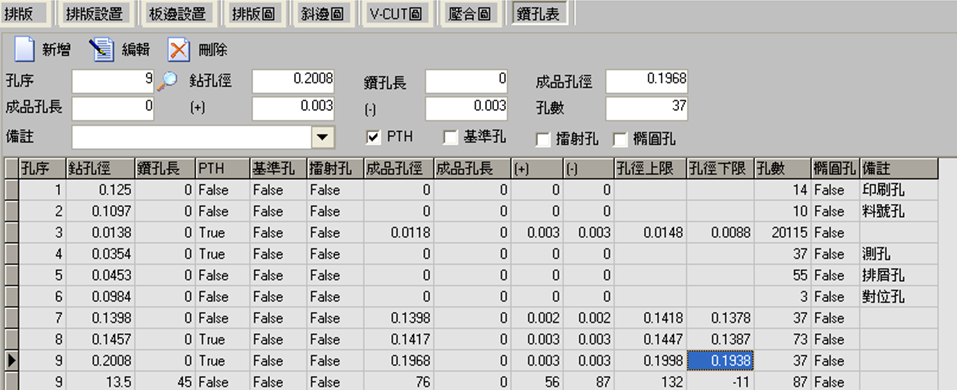Click the 成品孔徑 input field showing 0.1968

(x=646, y=81)
